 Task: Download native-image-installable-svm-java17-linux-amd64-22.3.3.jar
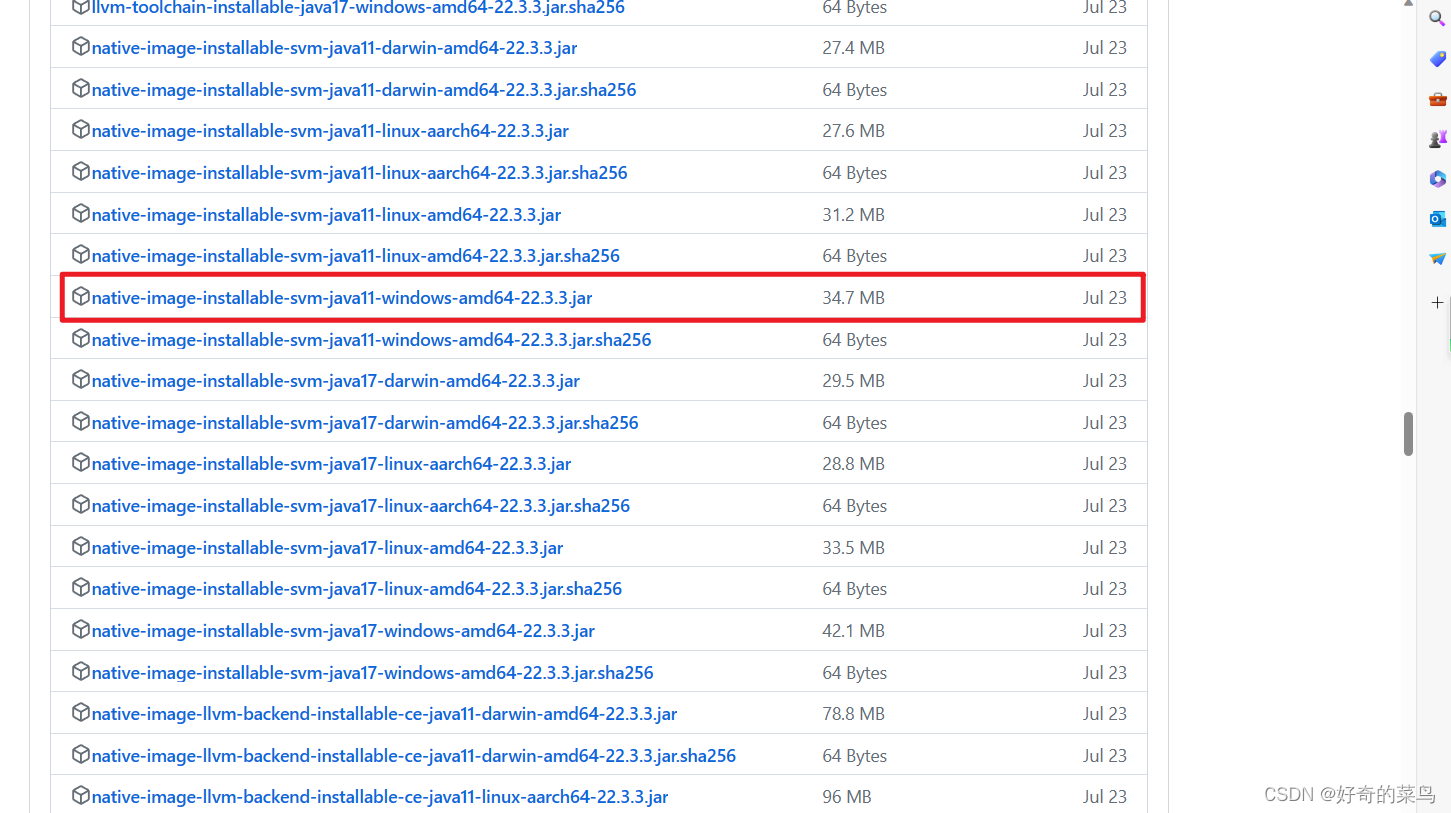[327, 548]
